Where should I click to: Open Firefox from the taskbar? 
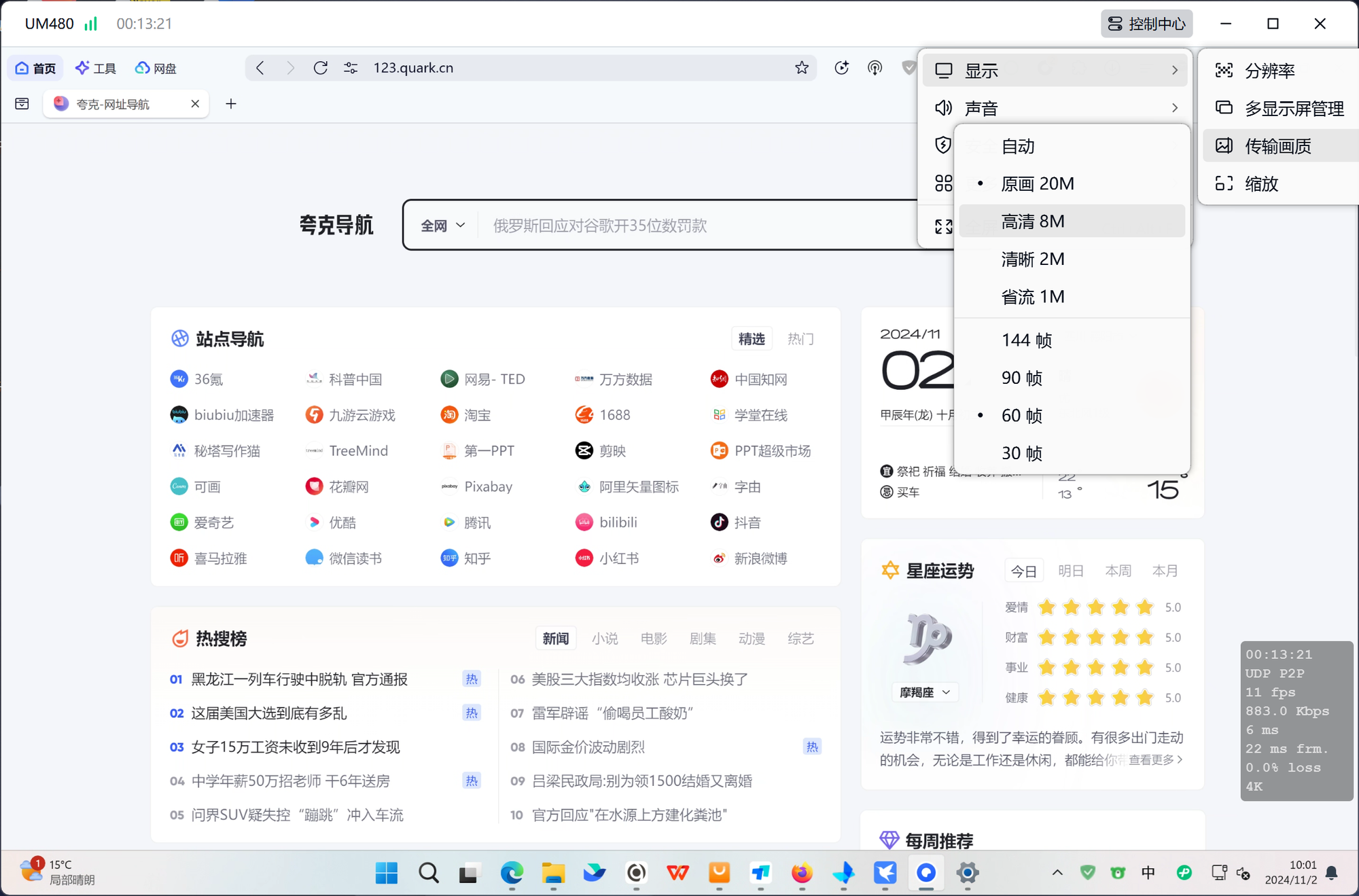point(802,872)
